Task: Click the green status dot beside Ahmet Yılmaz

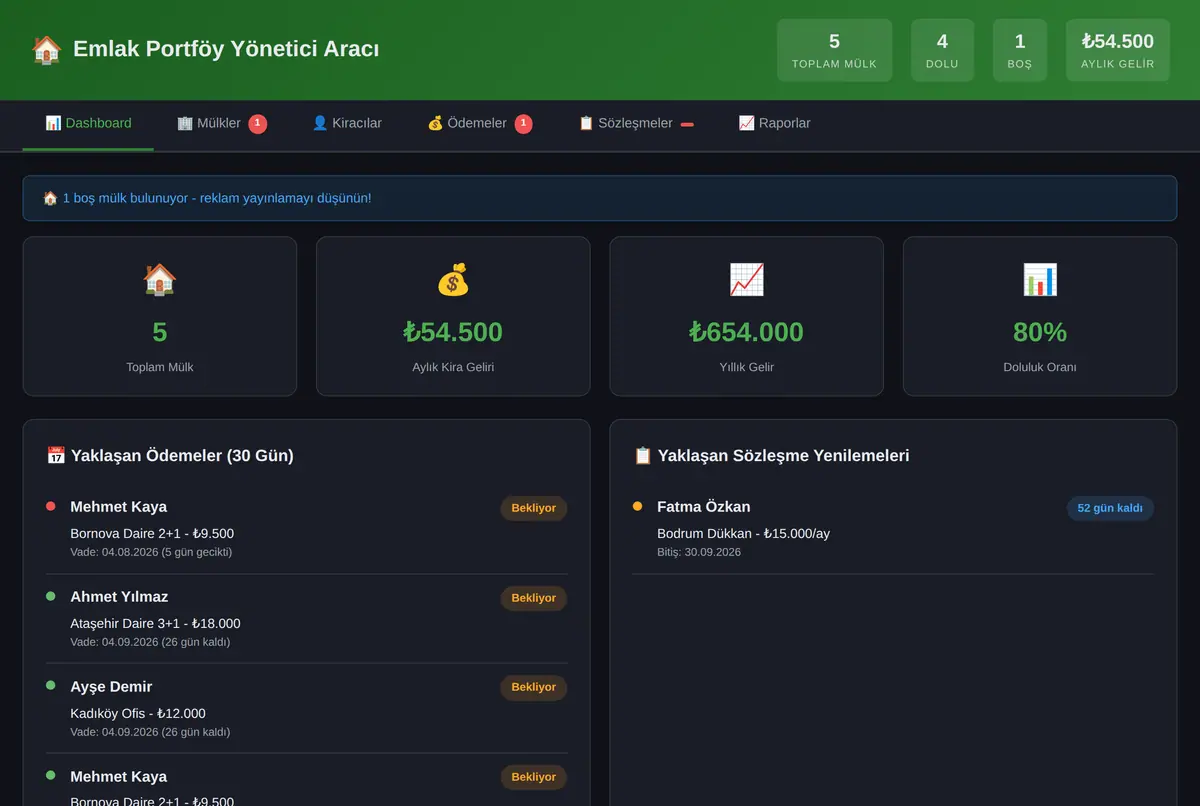Action: 51,596
